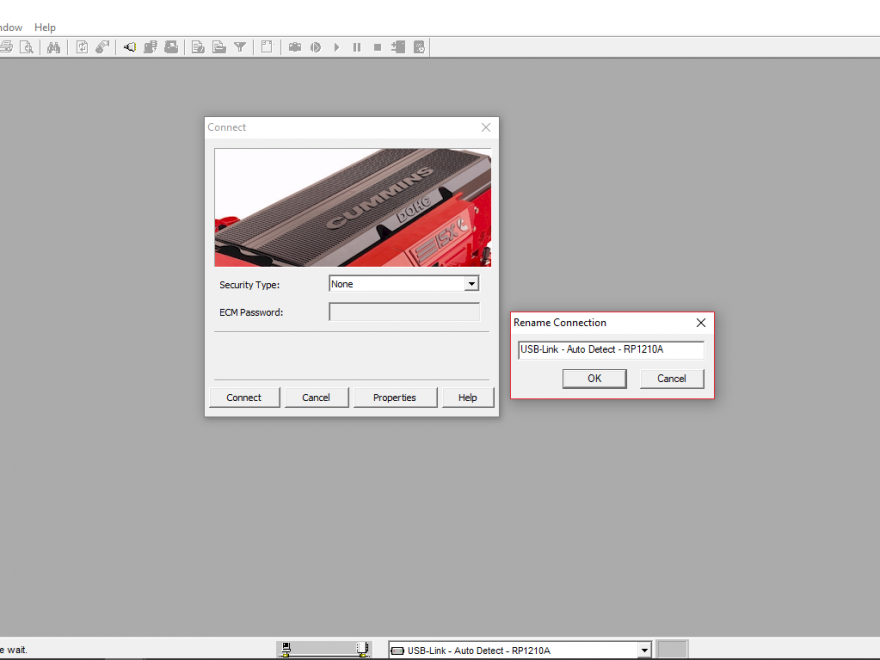
Task: Cancel the Rename Connection dialog
Action: click(672, 378)
